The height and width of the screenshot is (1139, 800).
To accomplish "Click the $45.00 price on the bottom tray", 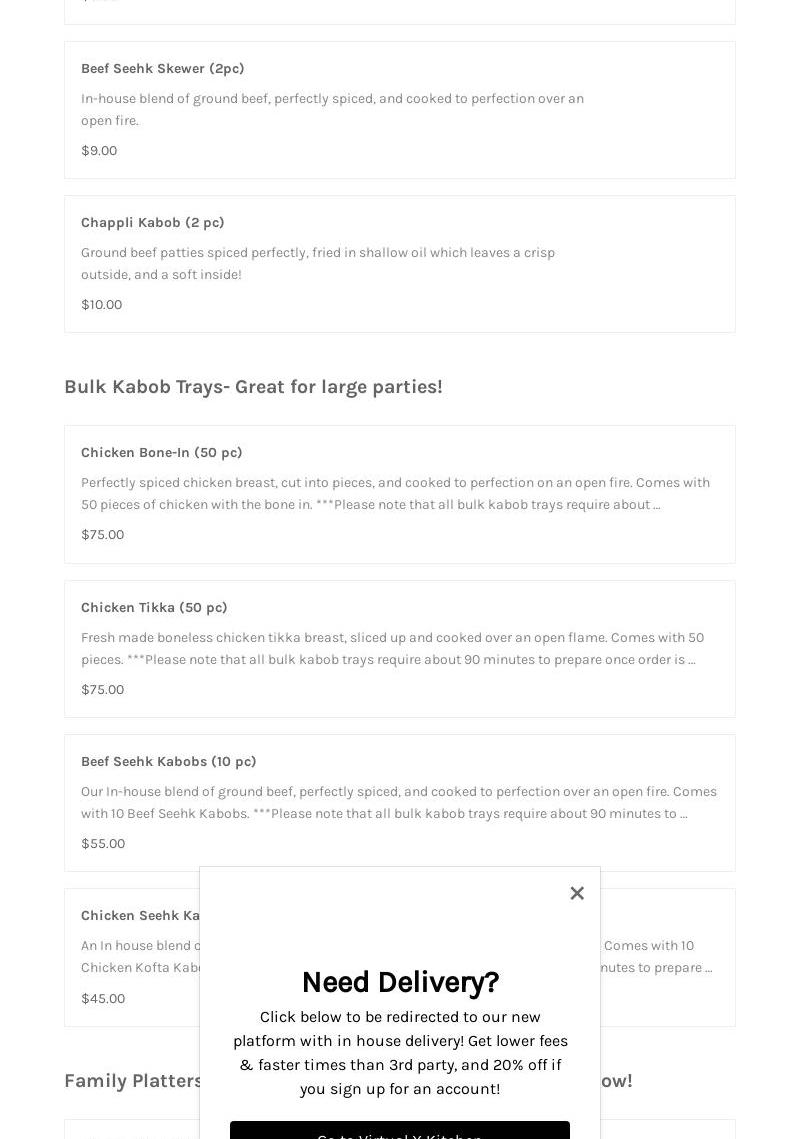I will click(103, 999).
